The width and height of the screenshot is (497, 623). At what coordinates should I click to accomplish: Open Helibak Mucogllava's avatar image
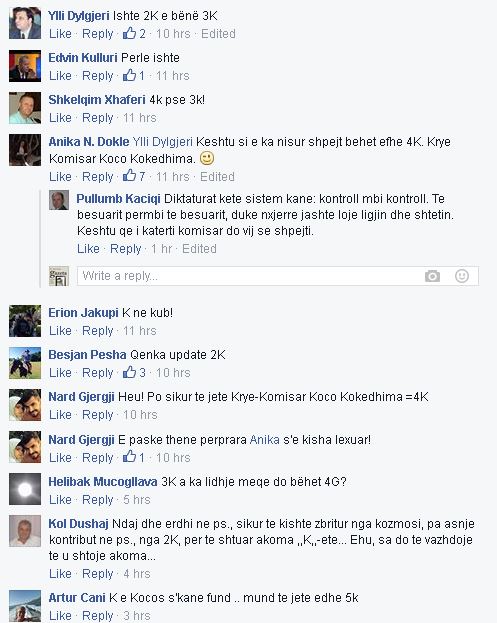(25, 489)
